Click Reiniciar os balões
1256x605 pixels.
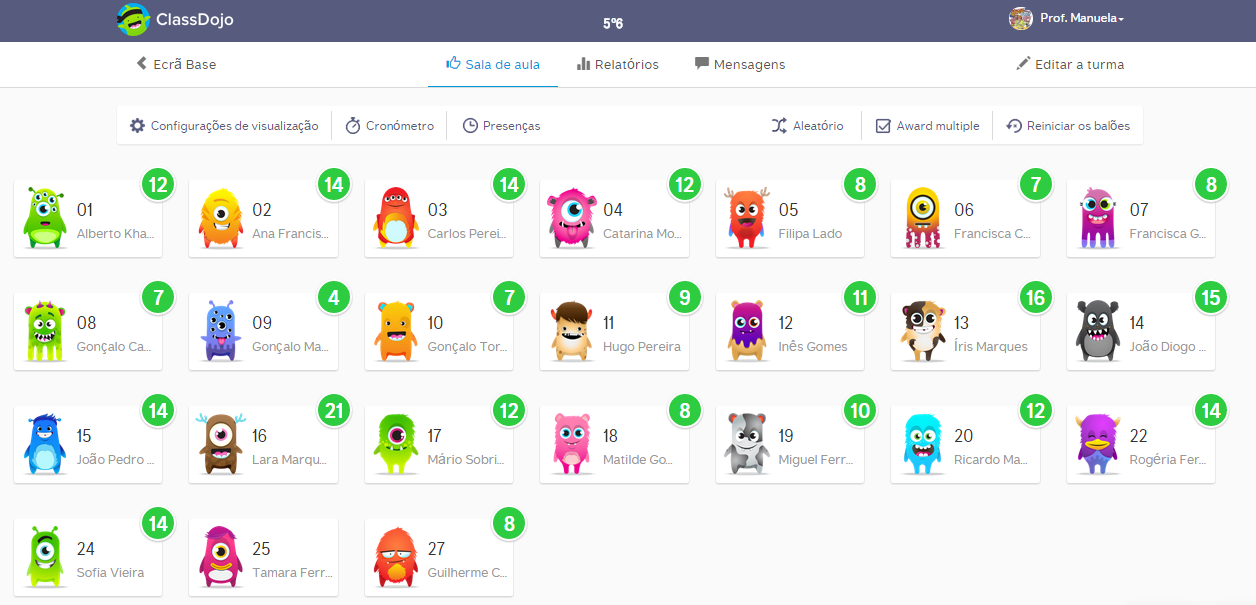tap(1068, 126)
